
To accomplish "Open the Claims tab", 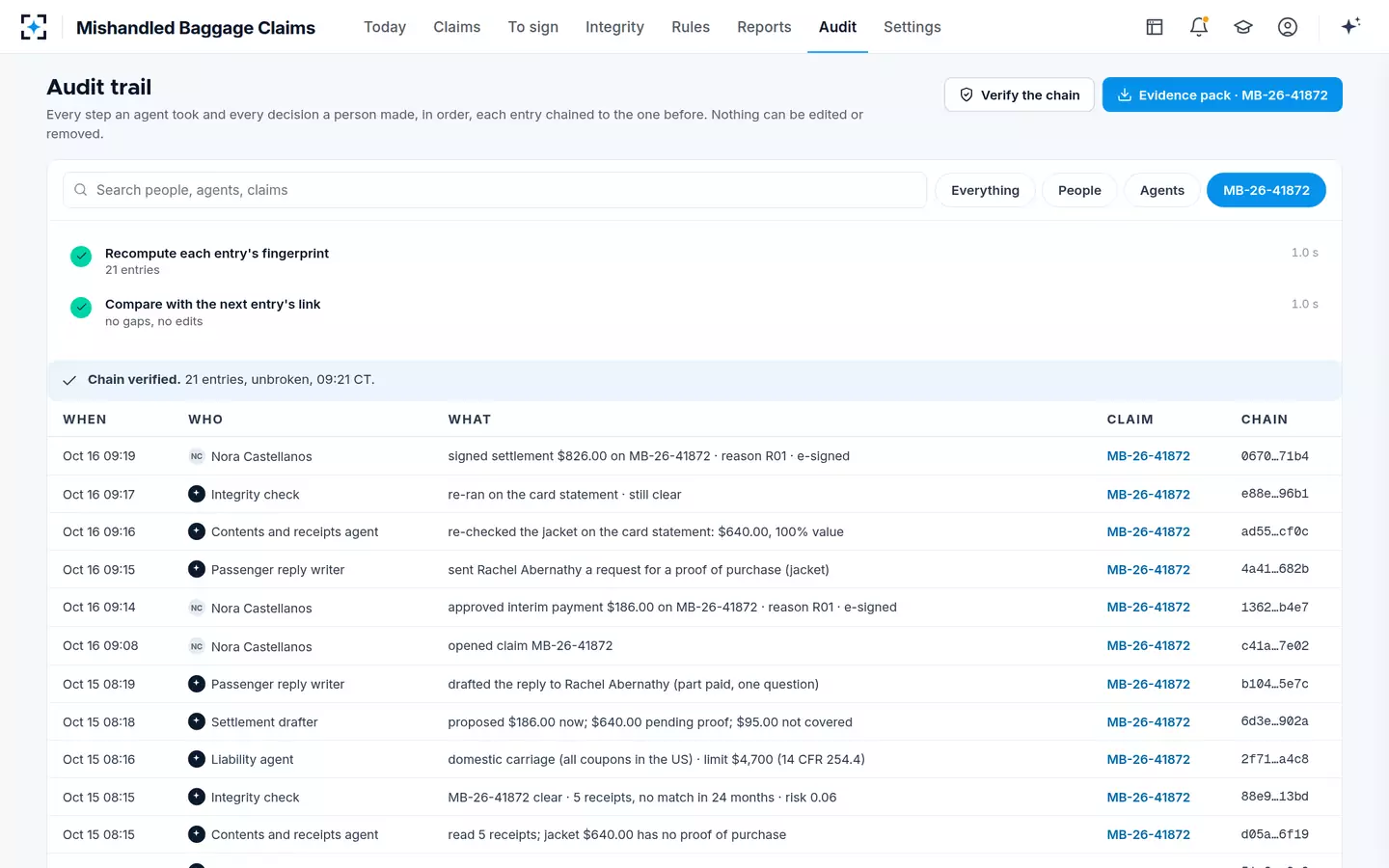I will point(457,27).
